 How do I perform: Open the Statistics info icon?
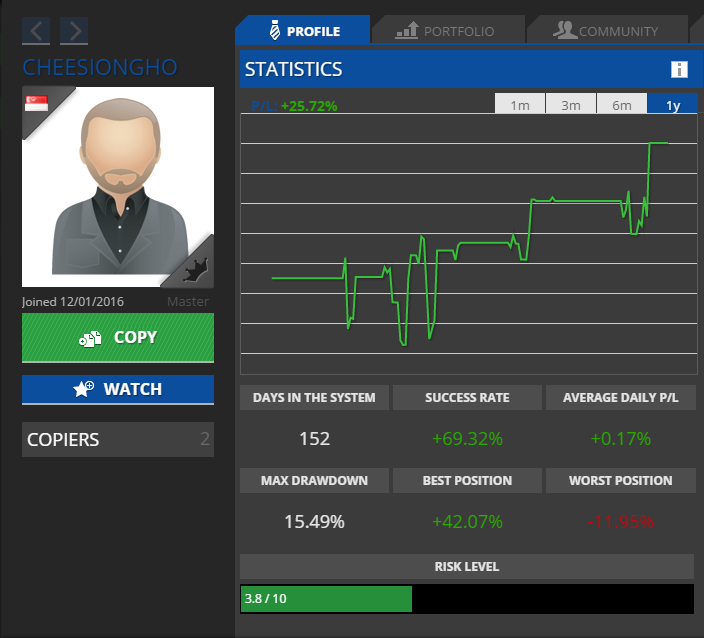point(679,69)
